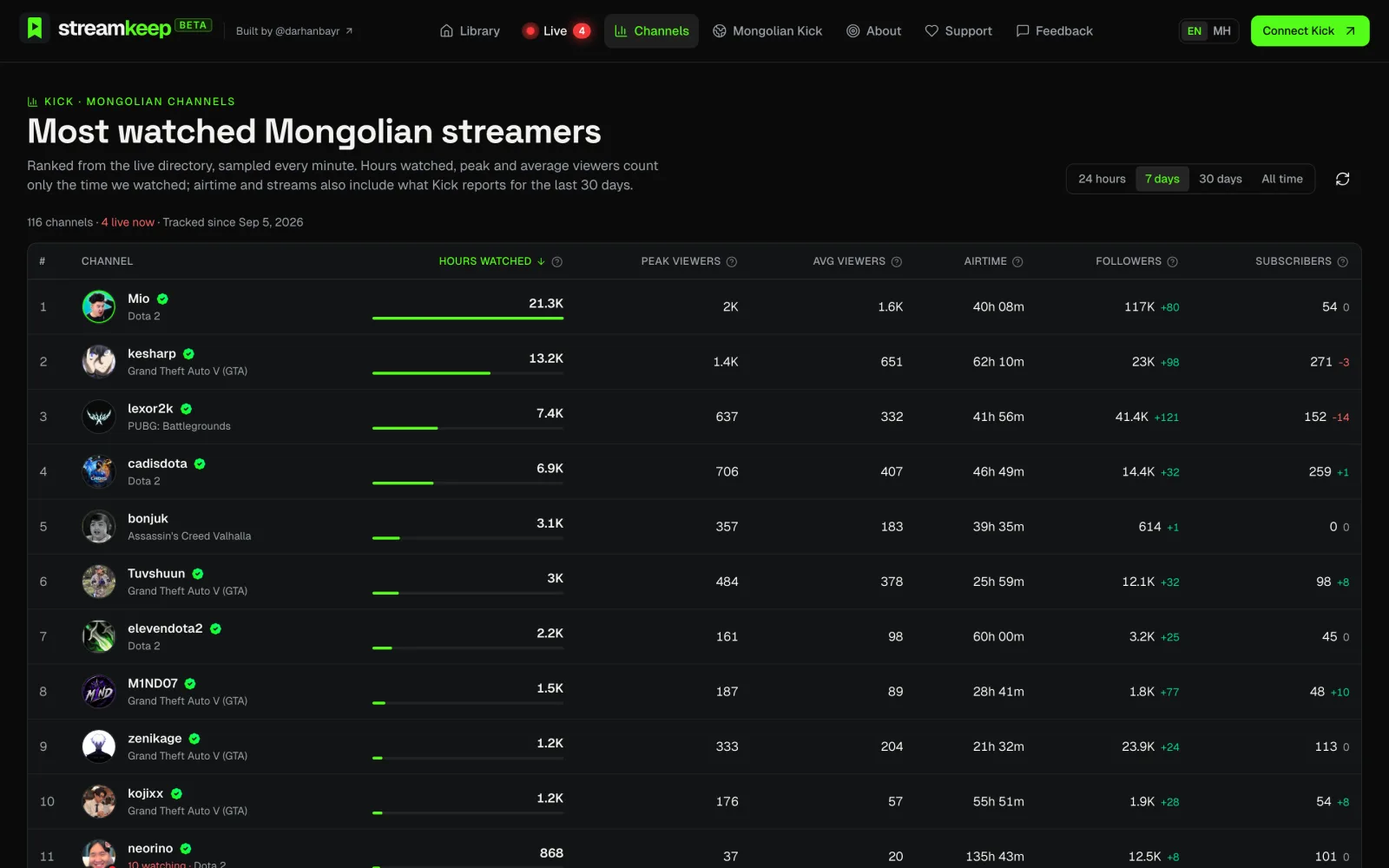Sort by Peak Viewers header
This screenshot has height=868, width=1389.
pyautogui.click(x=681, y=261)
